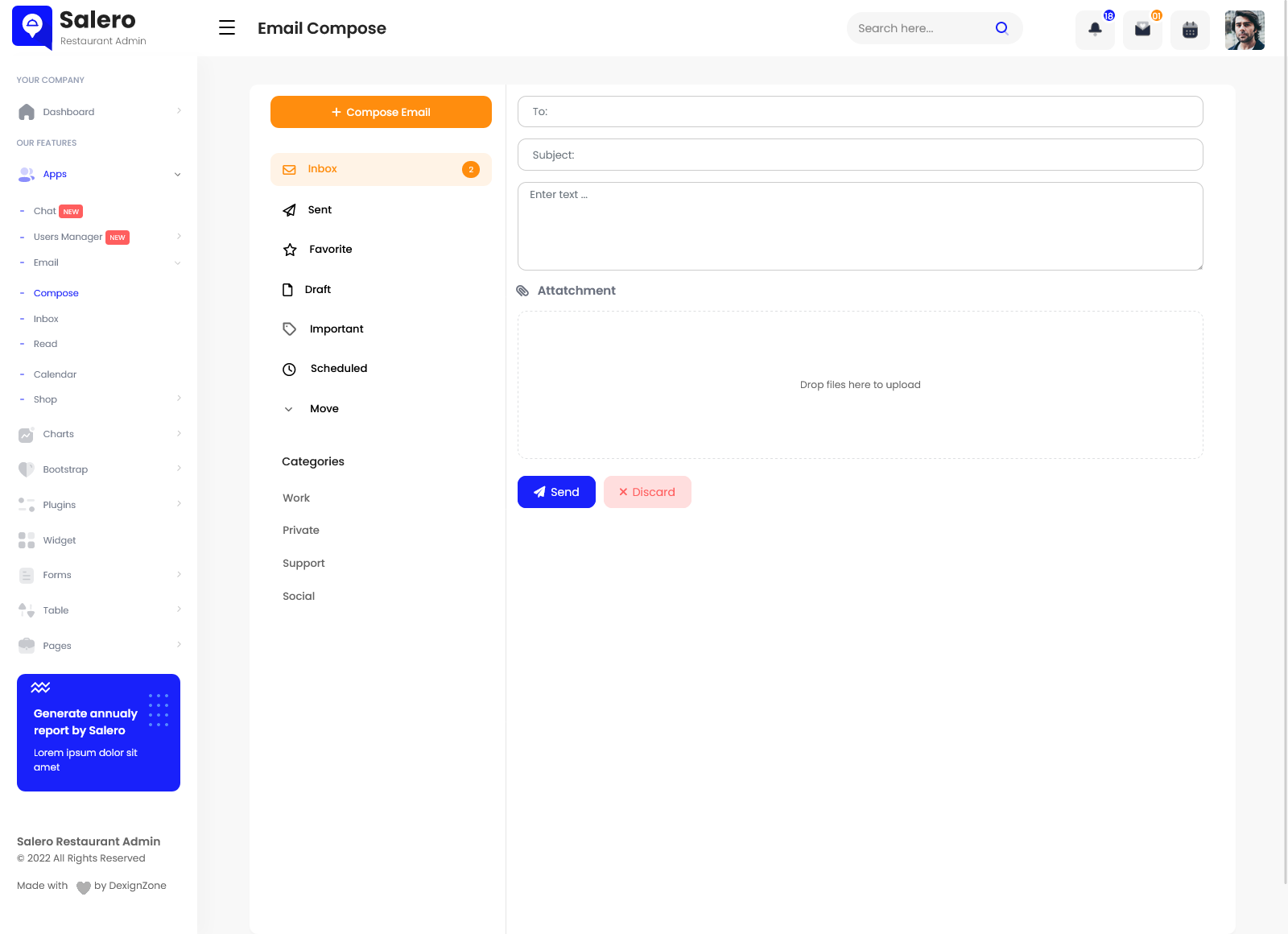Click the user profile avatar
This screenshot has height=934, width=1288.
(x=1245, y=30)
